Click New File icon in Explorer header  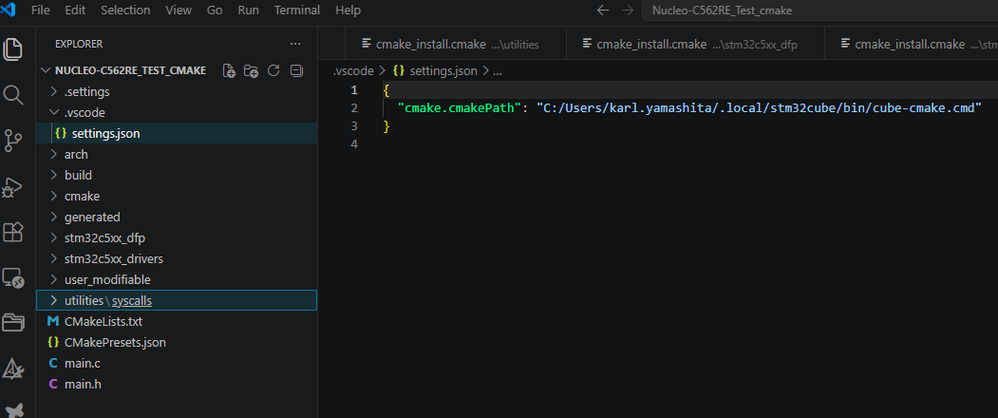(229, 71)
